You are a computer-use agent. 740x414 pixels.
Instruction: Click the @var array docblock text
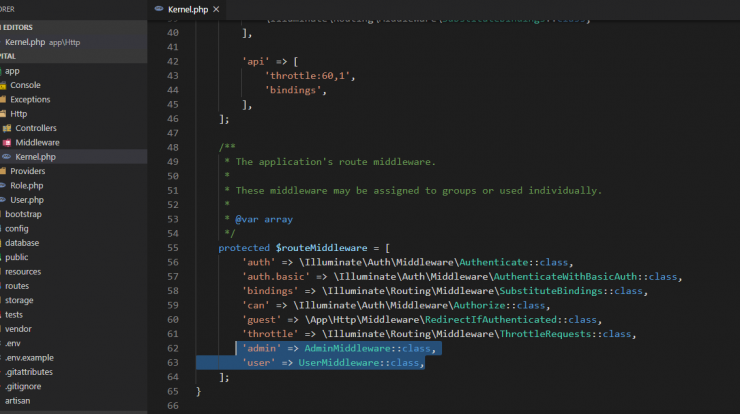pyautogui.click(x=264, y=219)
